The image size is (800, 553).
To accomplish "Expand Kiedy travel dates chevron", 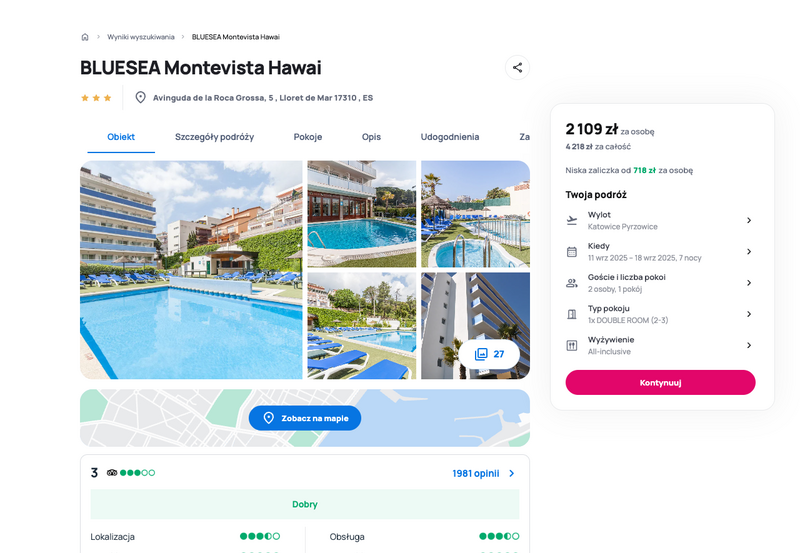I will (x=749, y=252).
